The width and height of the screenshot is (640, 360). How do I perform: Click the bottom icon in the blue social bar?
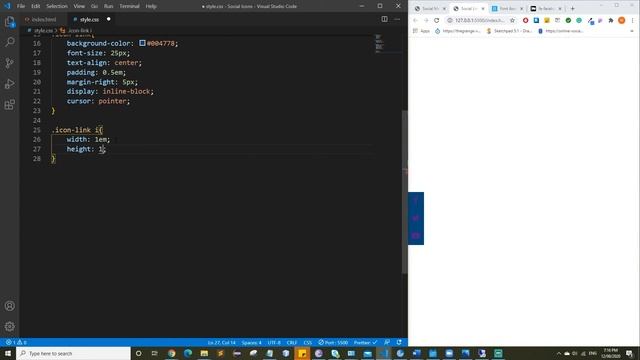(x=416, y=236)
